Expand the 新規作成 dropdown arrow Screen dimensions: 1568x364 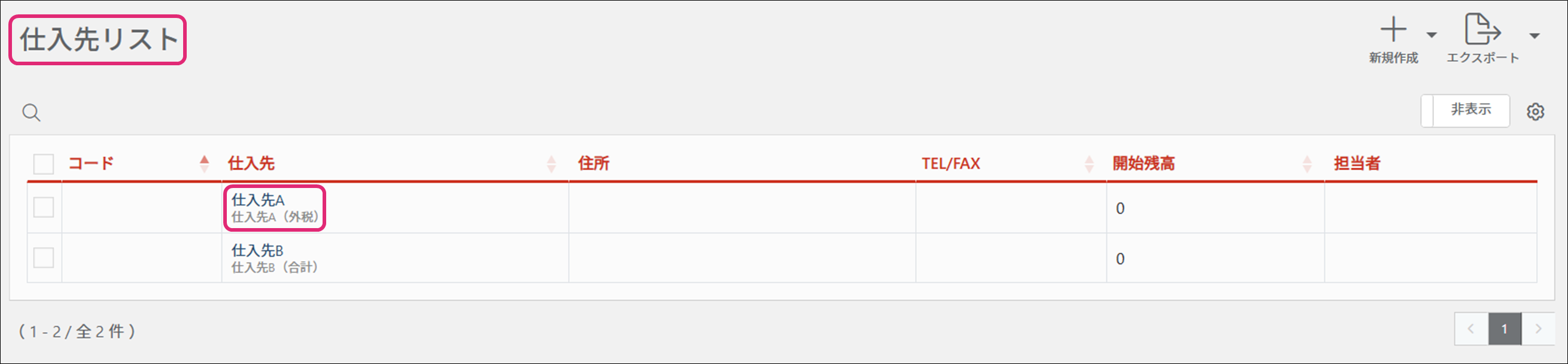coord(1432,35)
